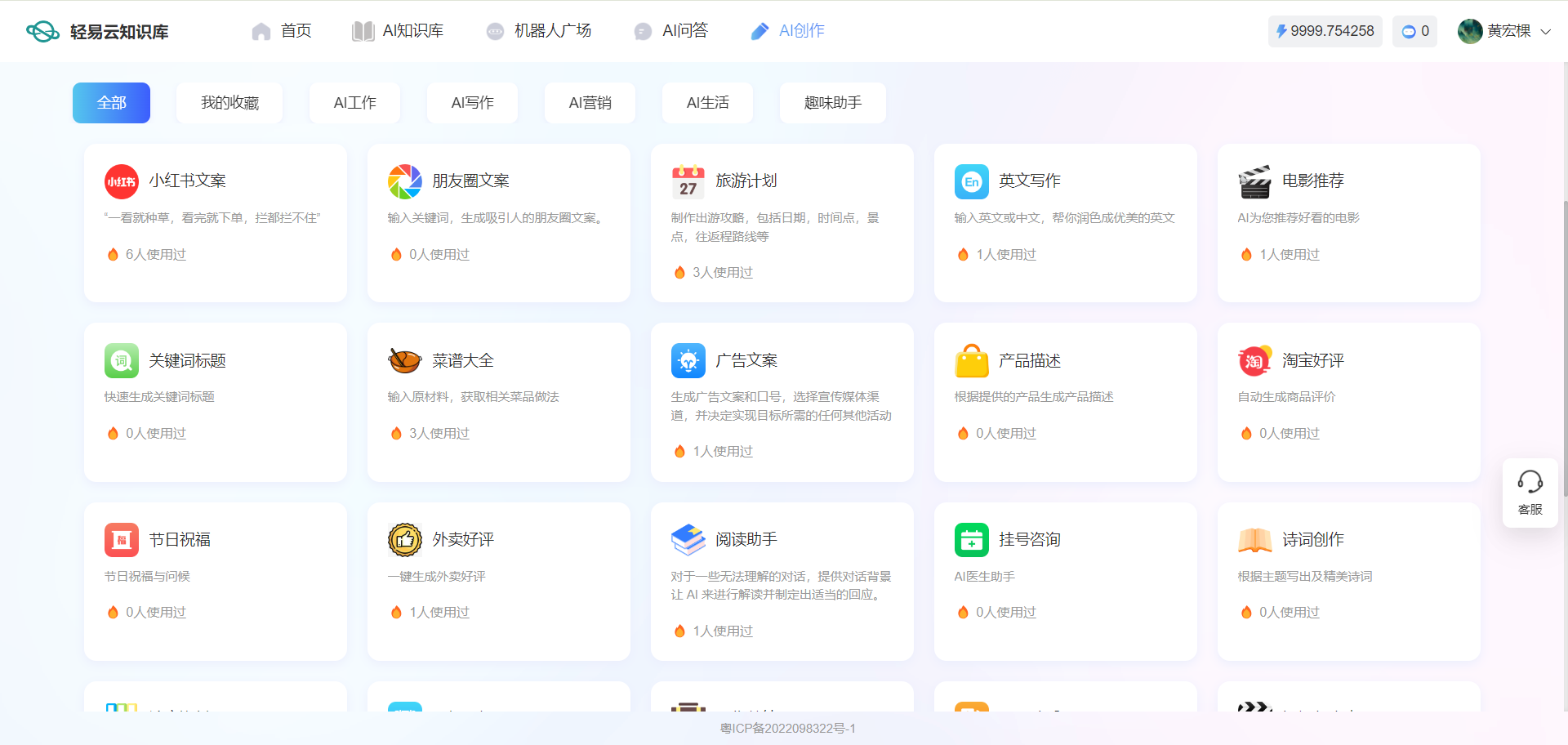Click the 广告文案 lightbulb icon
Screen dimensions: 1568x745
point(688,360)
